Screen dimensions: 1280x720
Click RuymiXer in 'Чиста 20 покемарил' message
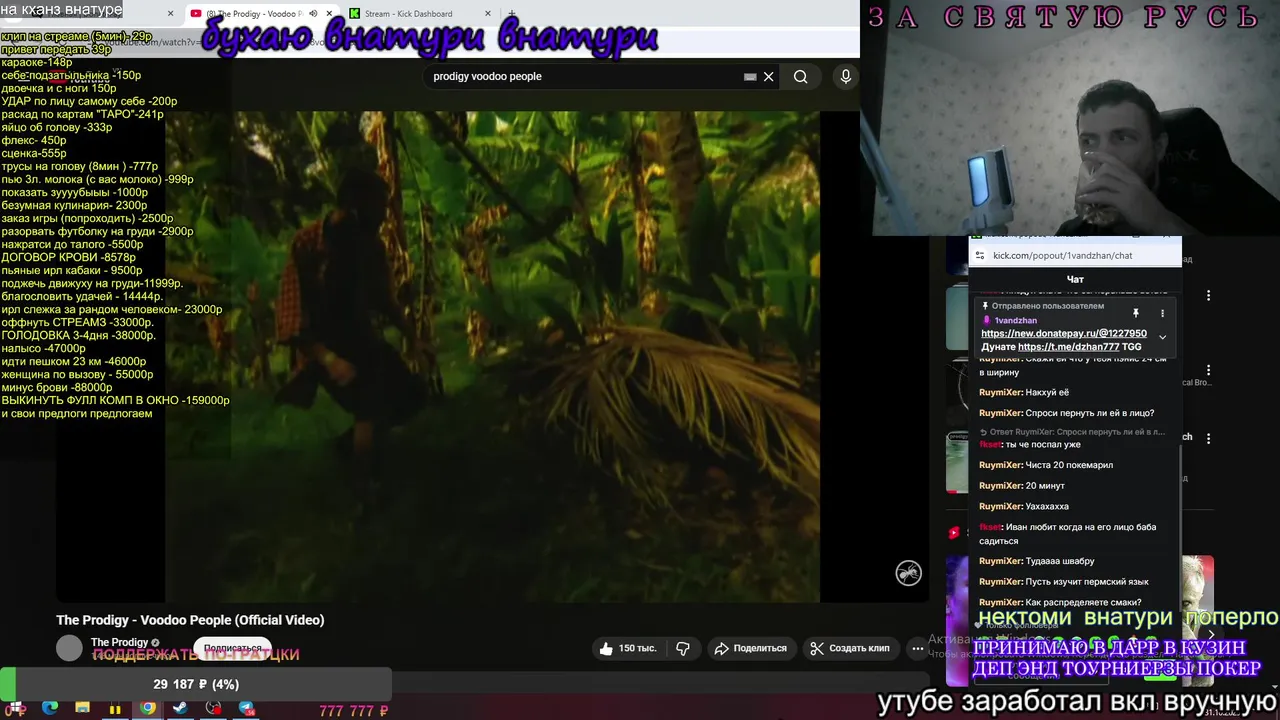(1000, 465)
